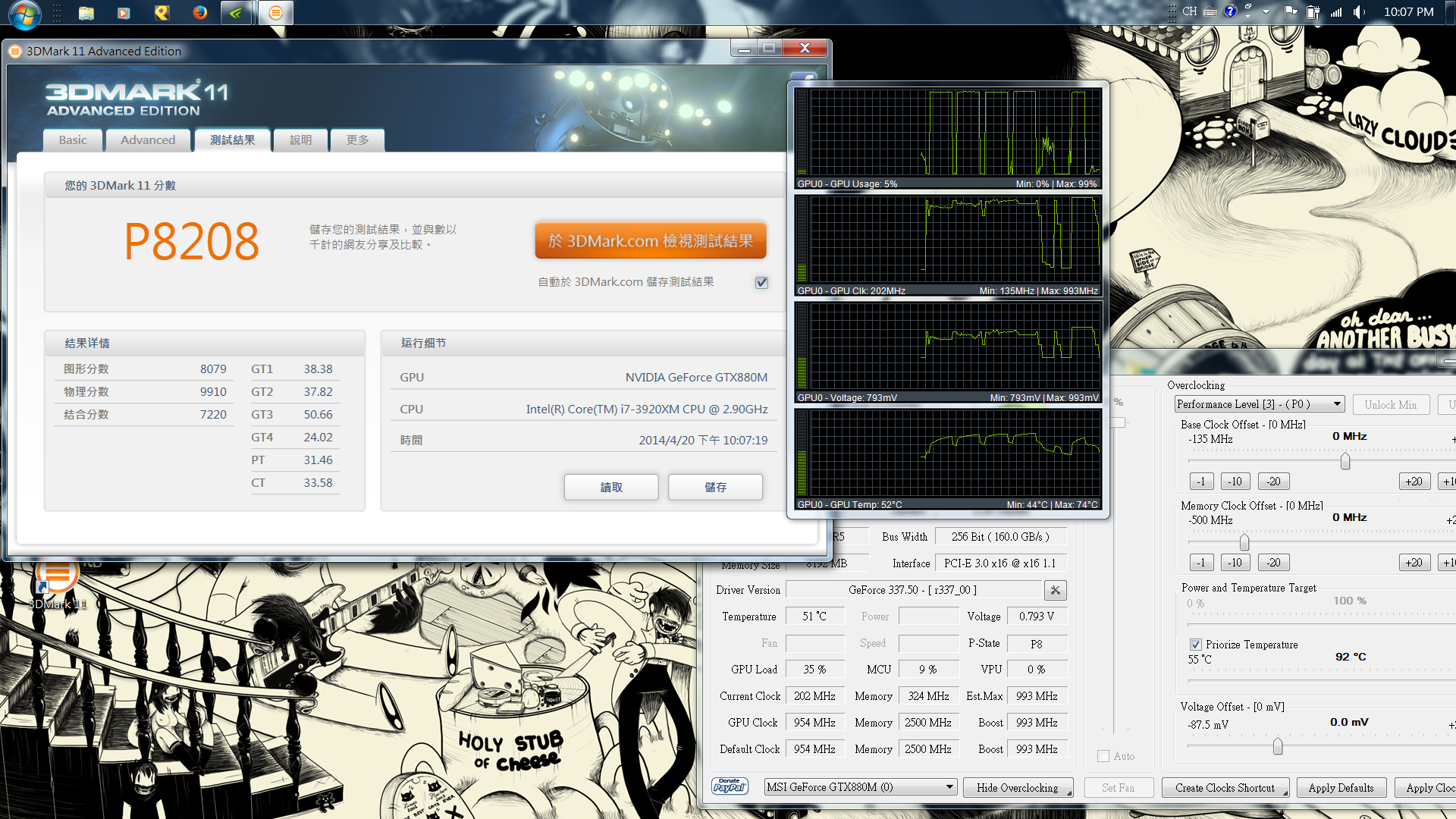
Task: Open the blue help tray icon
Action: [1230, 11]
